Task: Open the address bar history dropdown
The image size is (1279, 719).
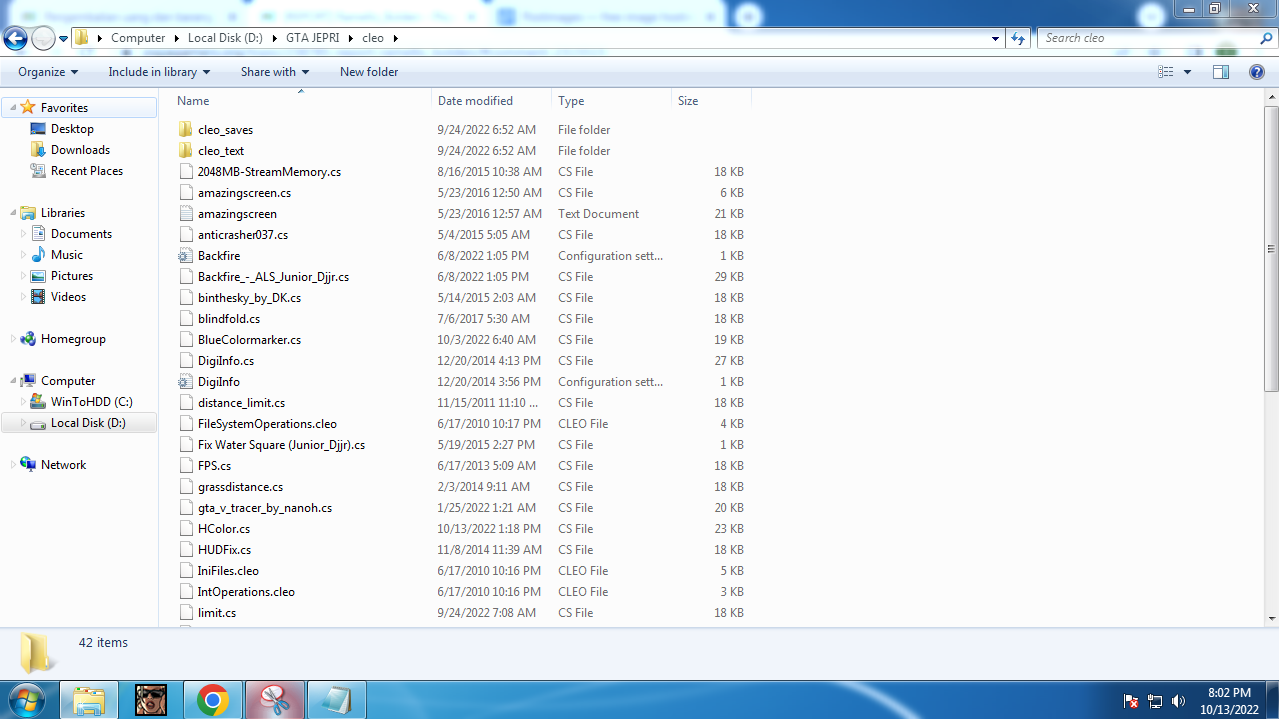Action: [x=995, y=38]
